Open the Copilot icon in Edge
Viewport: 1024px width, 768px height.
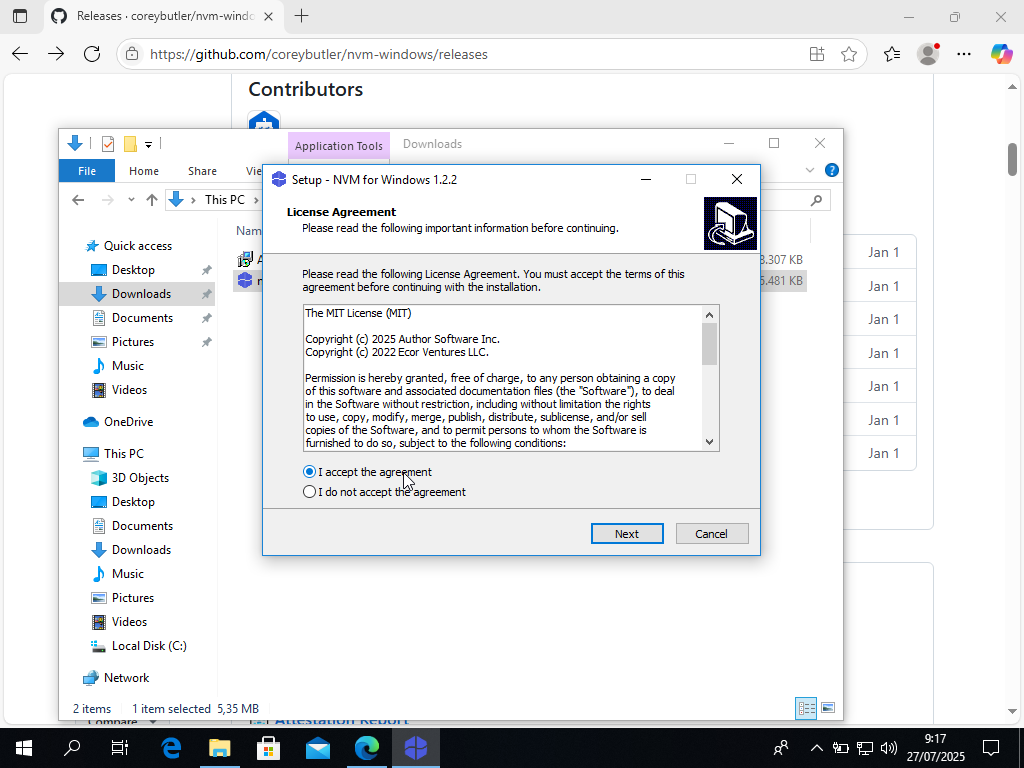(x=1001, y=54)
